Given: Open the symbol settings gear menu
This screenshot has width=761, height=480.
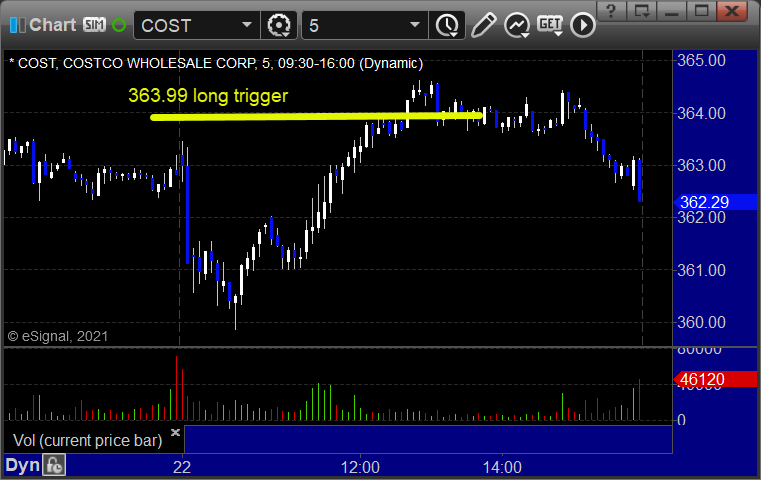Looking at the screenshot, I should click(279, 25).
